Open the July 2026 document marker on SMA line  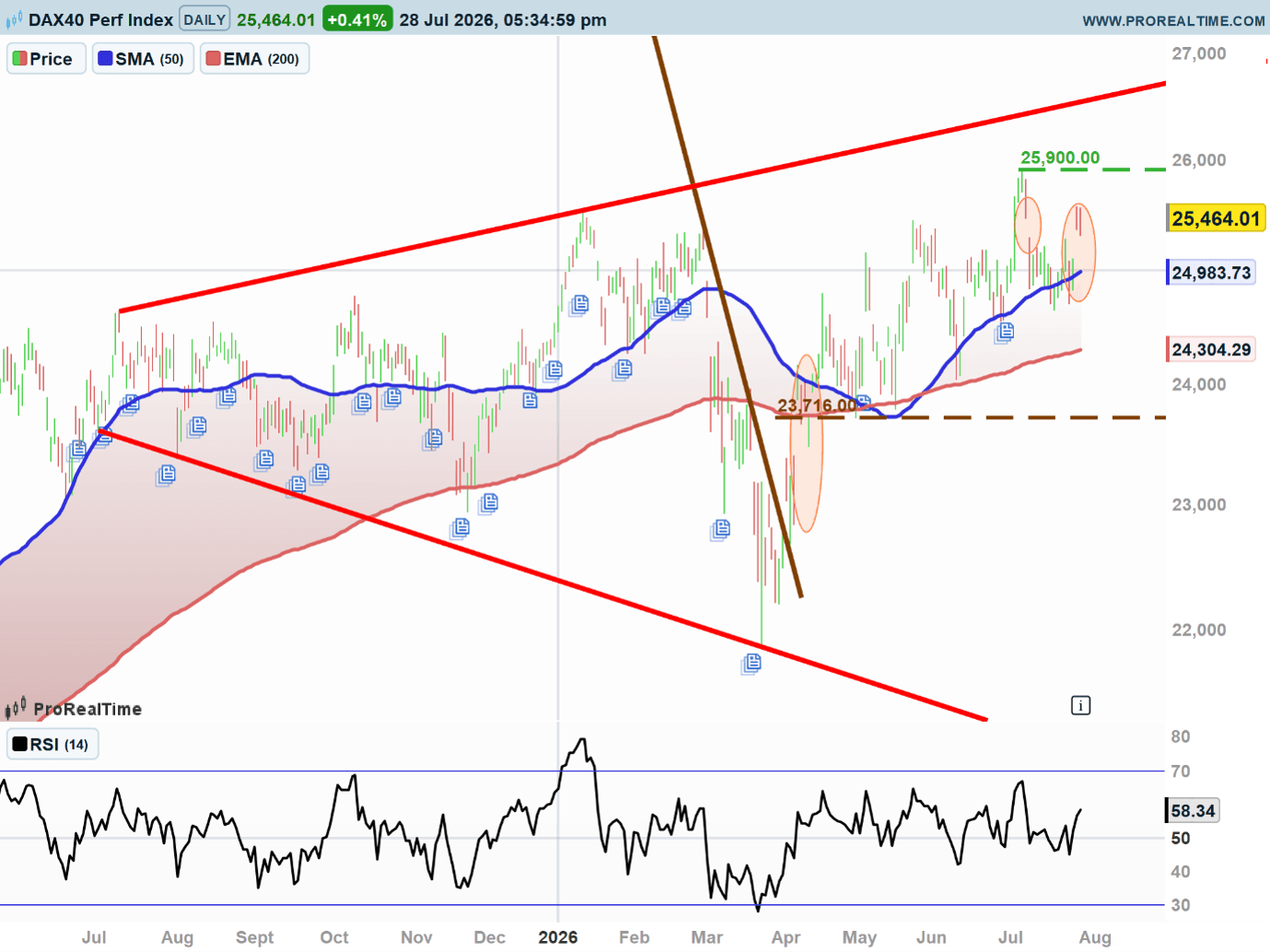click(1004, 331)
